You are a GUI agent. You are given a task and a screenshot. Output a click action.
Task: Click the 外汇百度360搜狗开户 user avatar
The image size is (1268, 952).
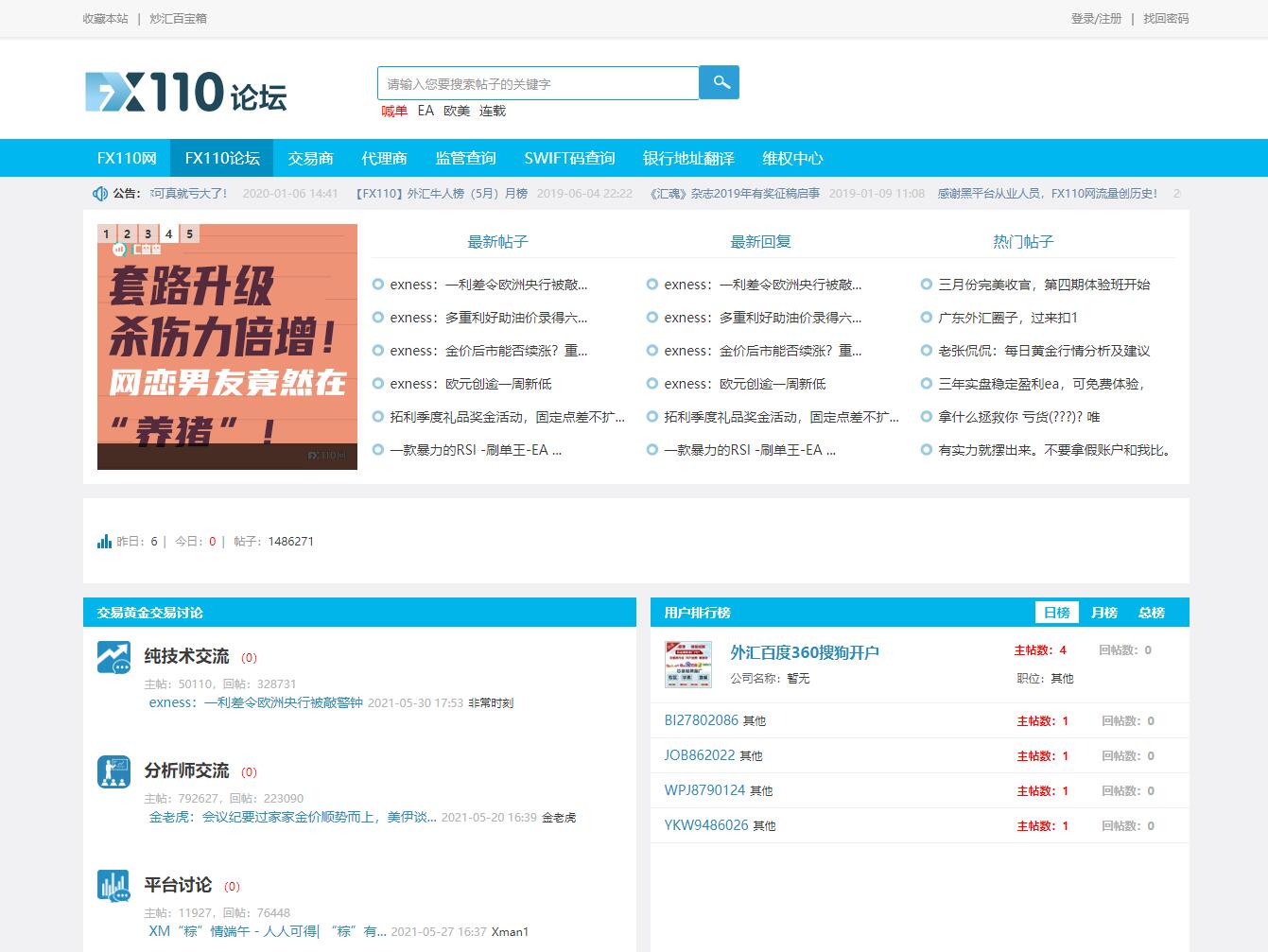687,664
